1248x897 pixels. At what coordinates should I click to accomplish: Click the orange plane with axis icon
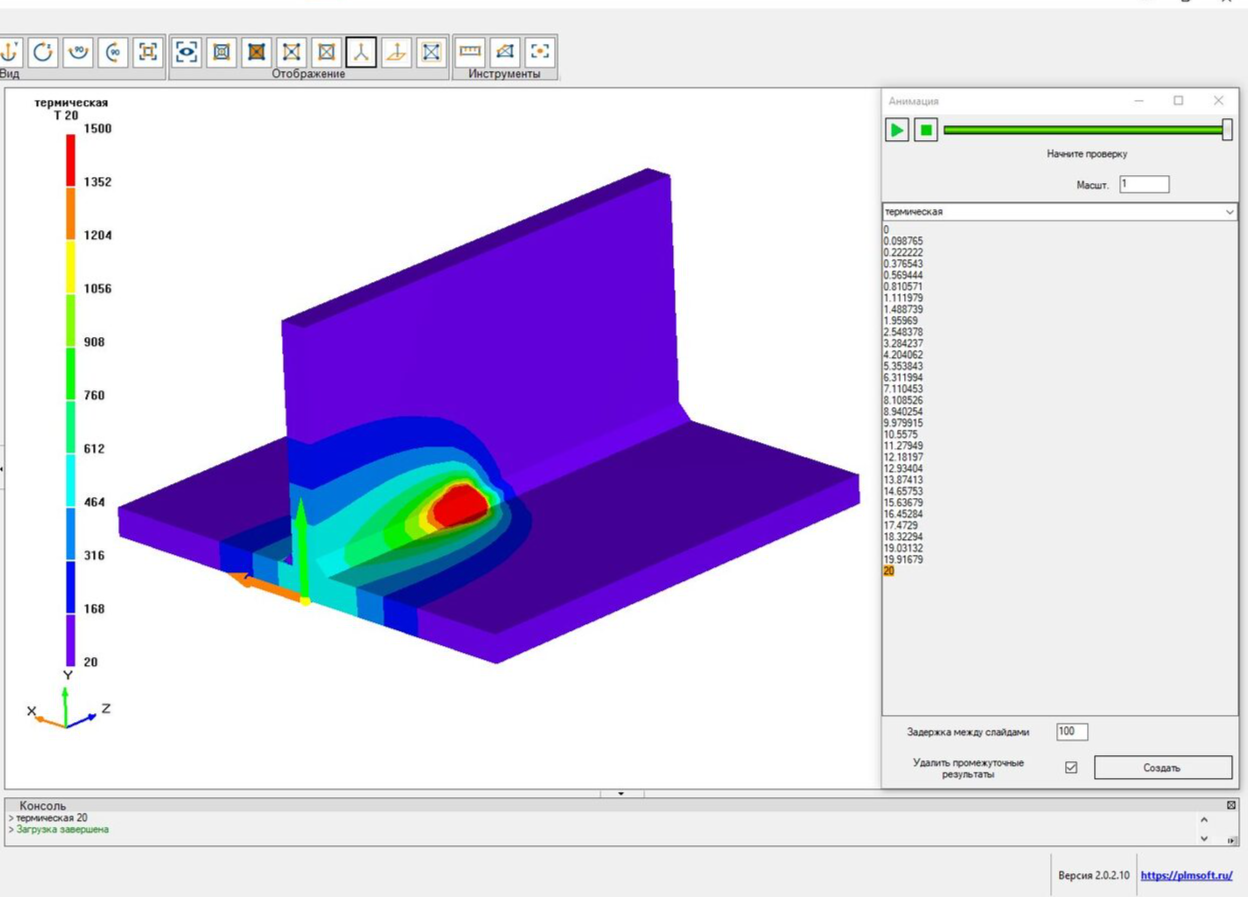(396, 52)
